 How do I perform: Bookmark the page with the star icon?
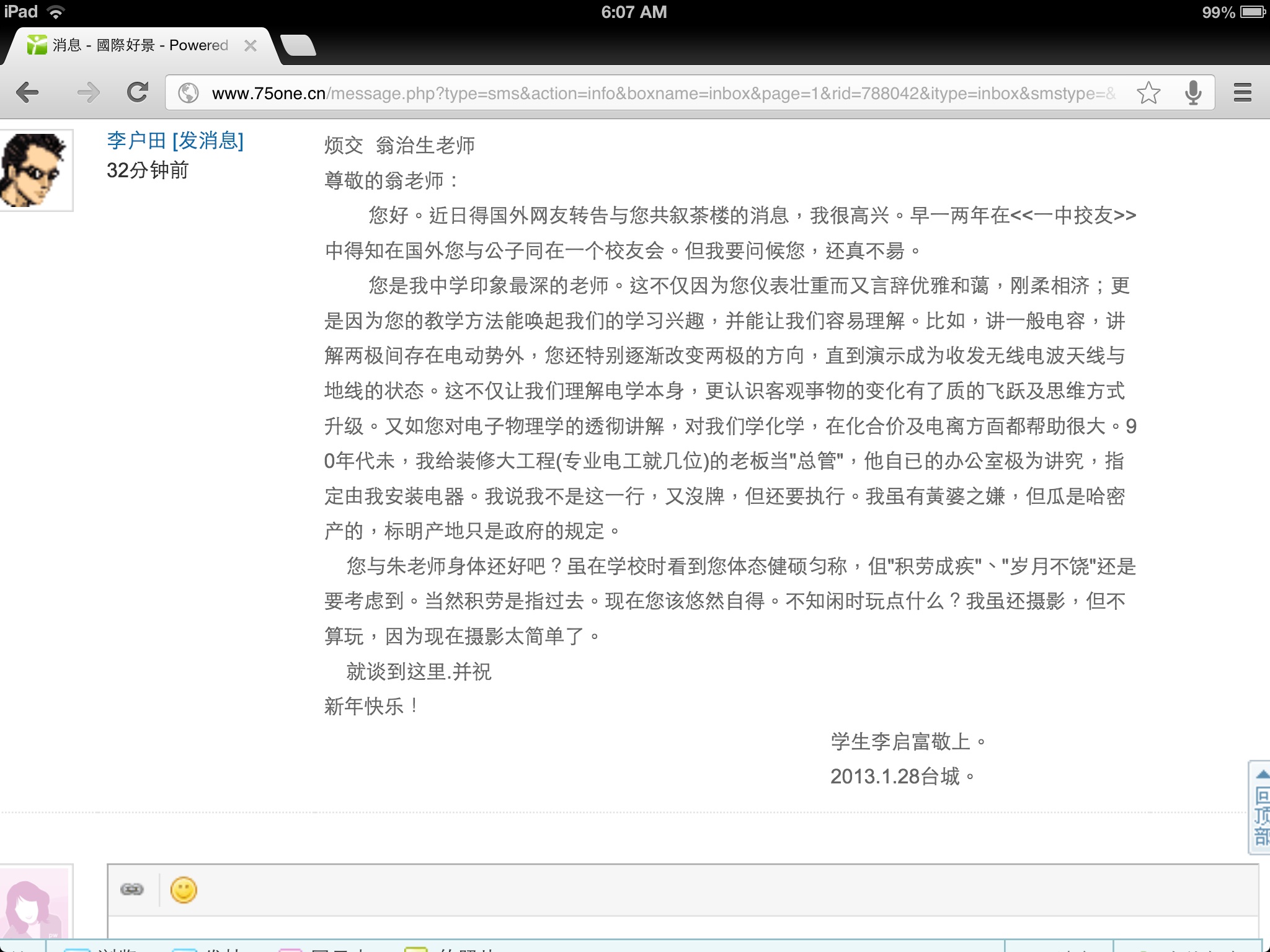[1148, 93]
